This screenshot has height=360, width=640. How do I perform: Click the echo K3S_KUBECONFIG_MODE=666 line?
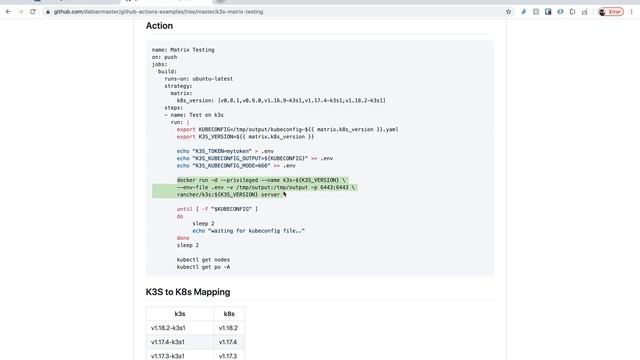coord(236,166)
